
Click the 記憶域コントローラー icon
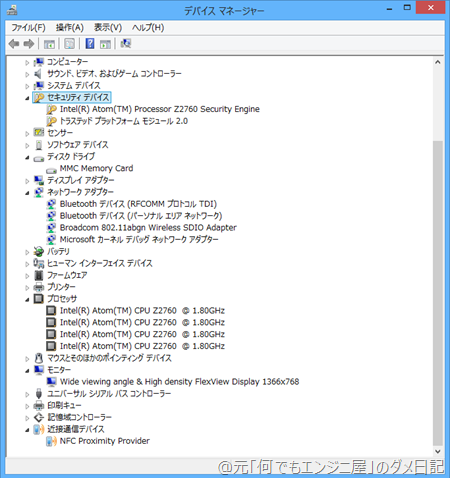39,417
